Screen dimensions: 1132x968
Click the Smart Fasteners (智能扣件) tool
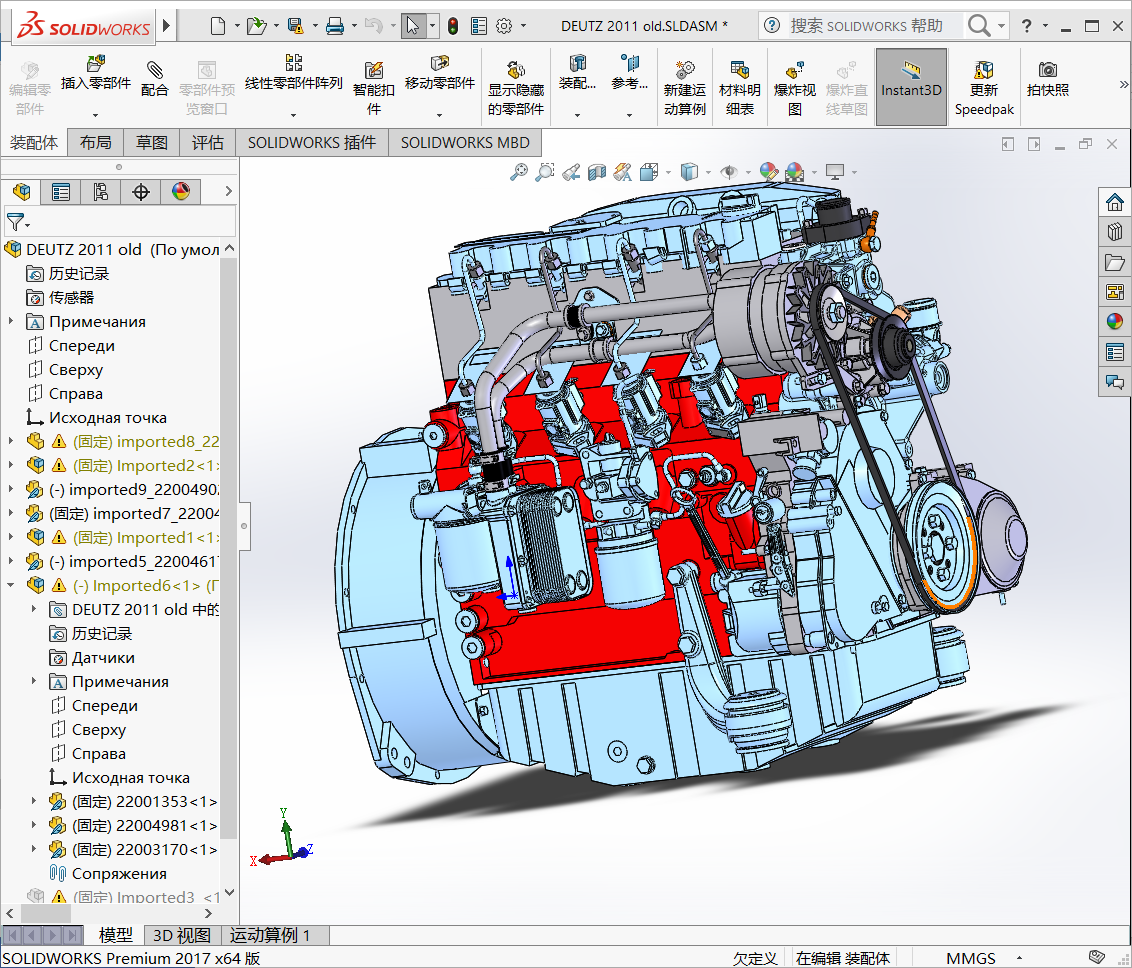(x=373, y=88)
